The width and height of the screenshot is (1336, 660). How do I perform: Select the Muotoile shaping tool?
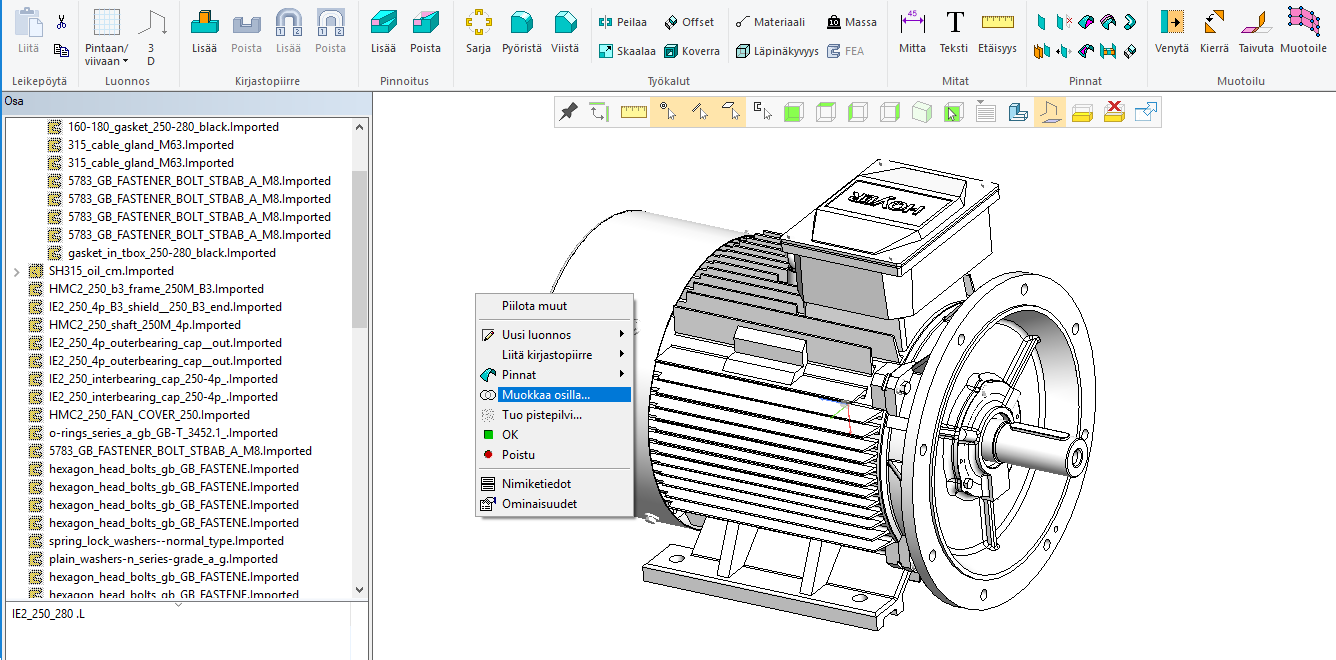1303,31
